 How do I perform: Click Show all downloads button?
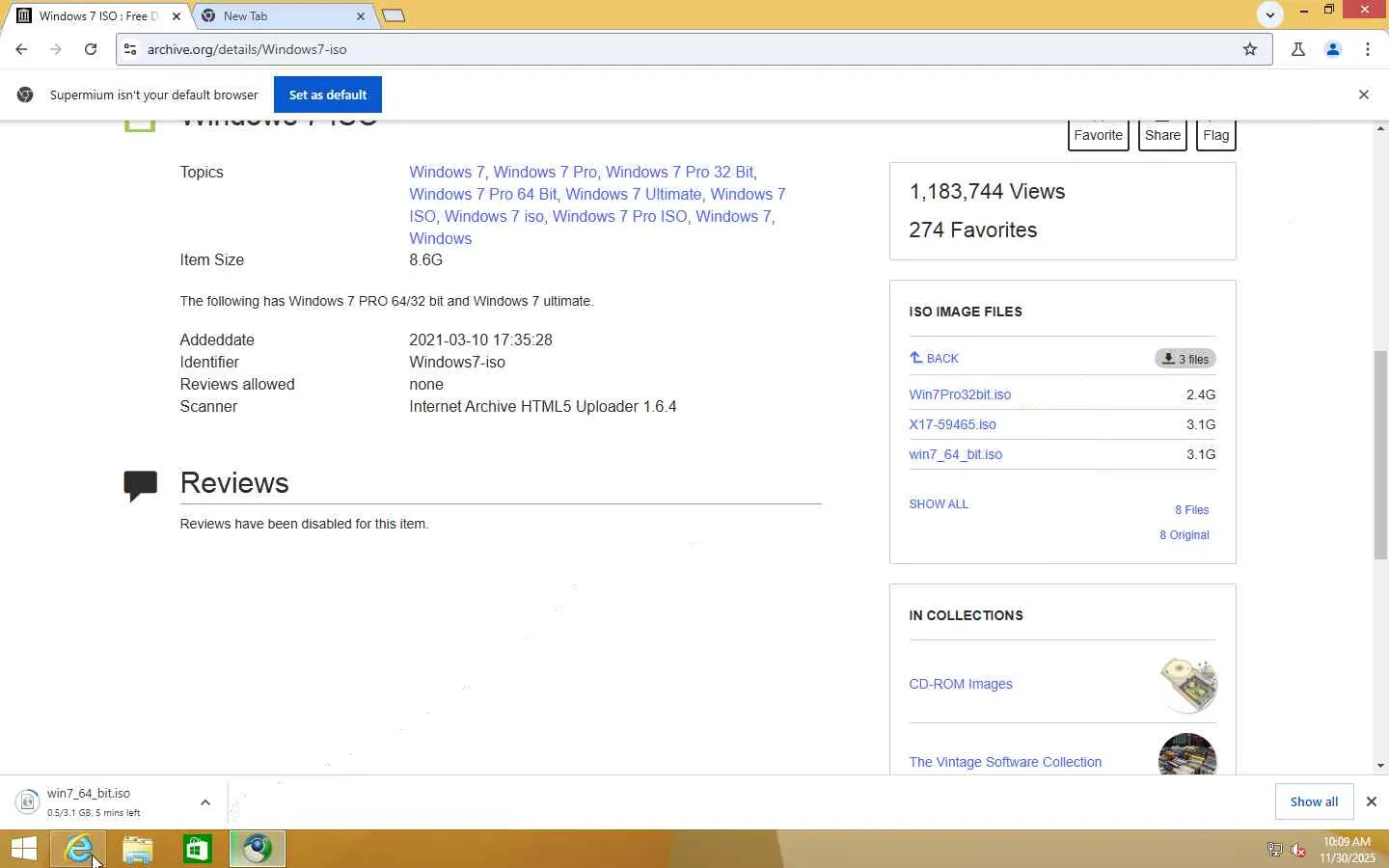(x=1314, y=801)
